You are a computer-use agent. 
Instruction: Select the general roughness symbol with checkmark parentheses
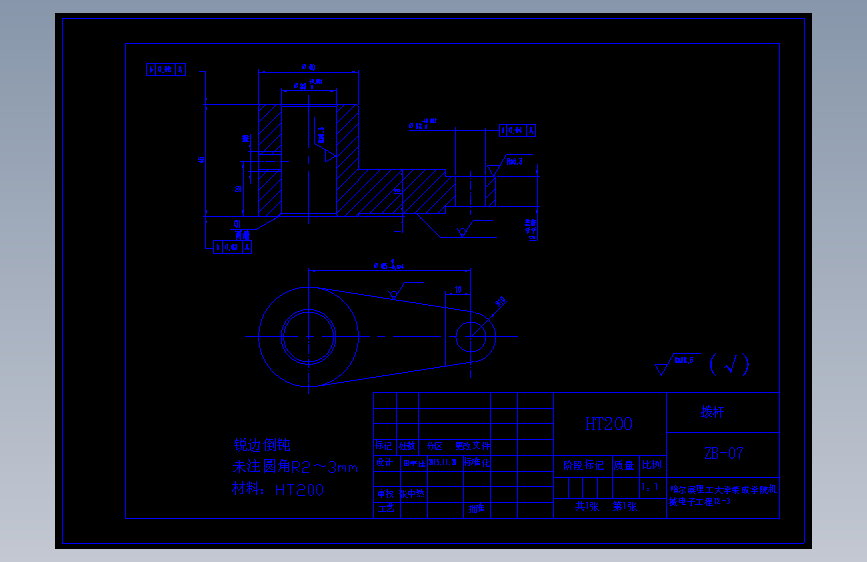[702, 364]
